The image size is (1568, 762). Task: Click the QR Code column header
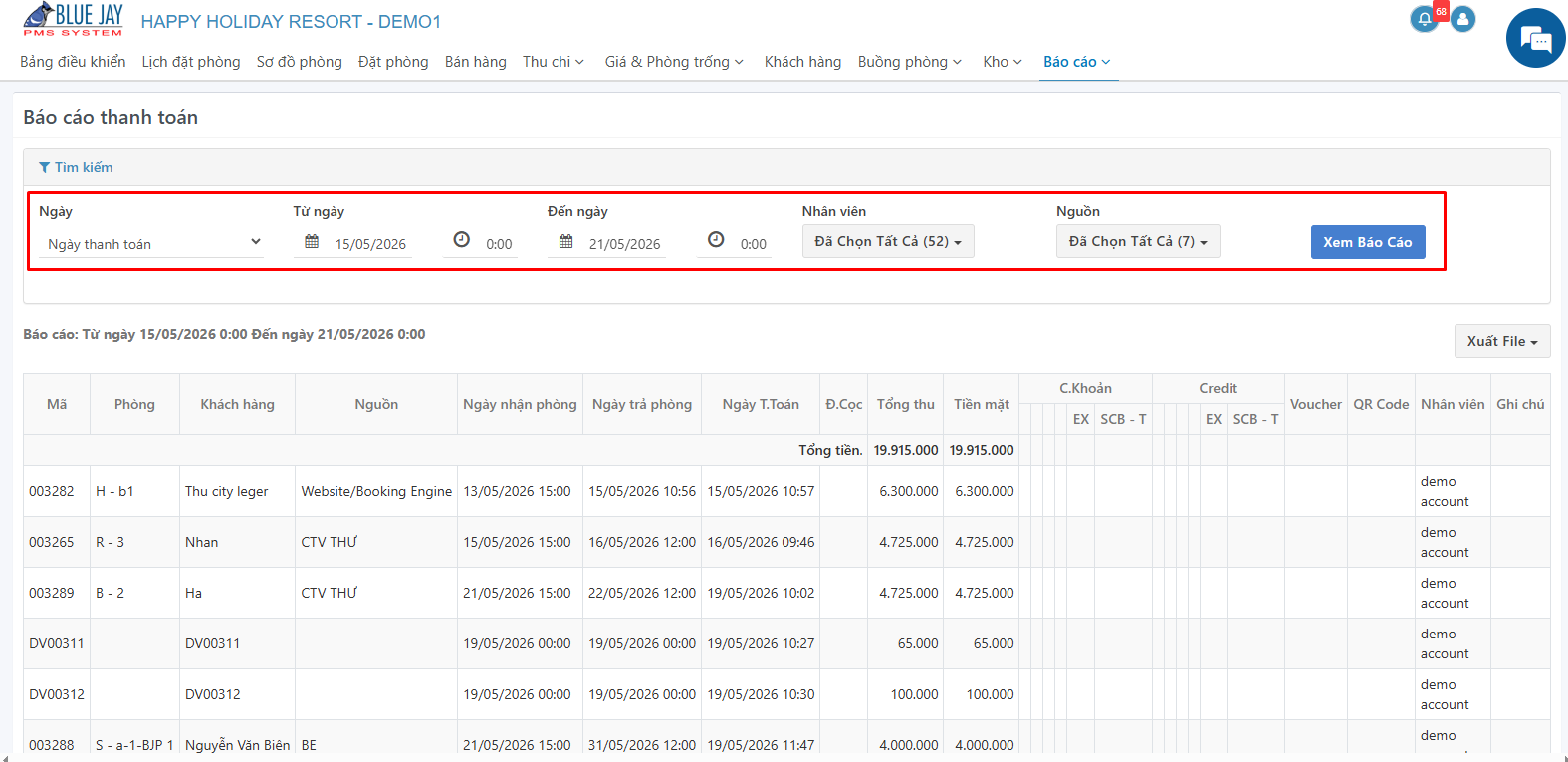click(x=1381, y=404)
